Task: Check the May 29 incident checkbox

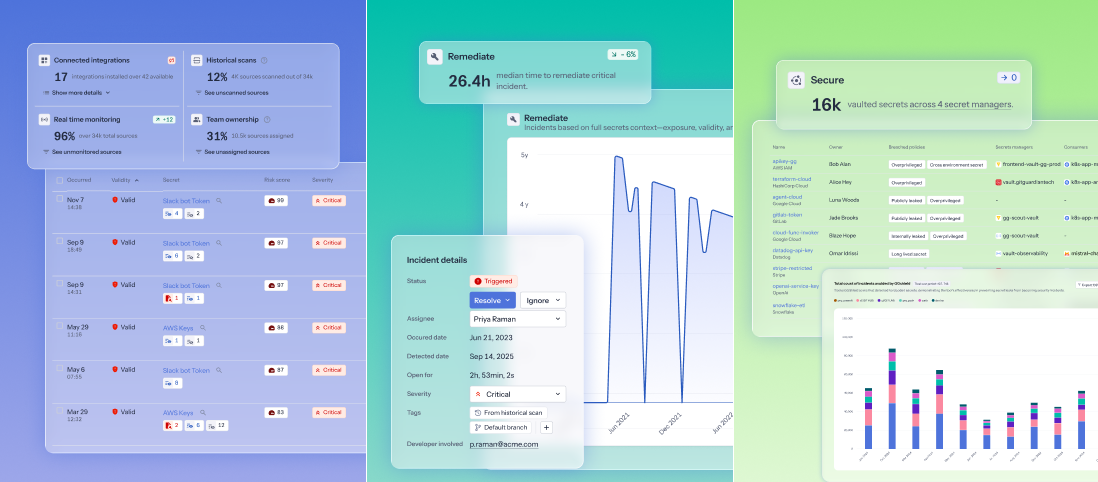Action: (59, 326)
